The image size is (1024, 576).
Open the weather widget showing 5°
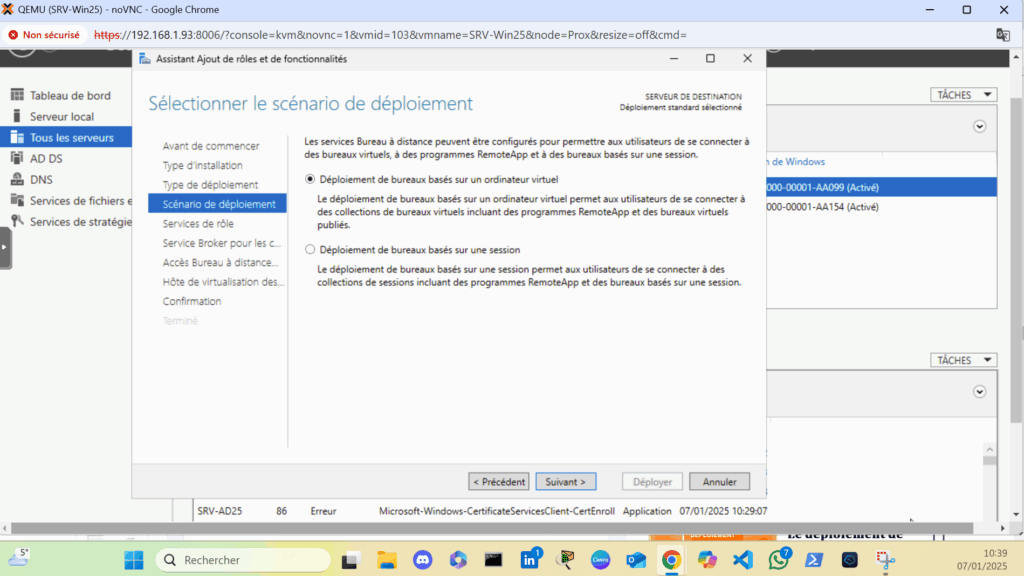pyautogui.click(x=20, y=557)
